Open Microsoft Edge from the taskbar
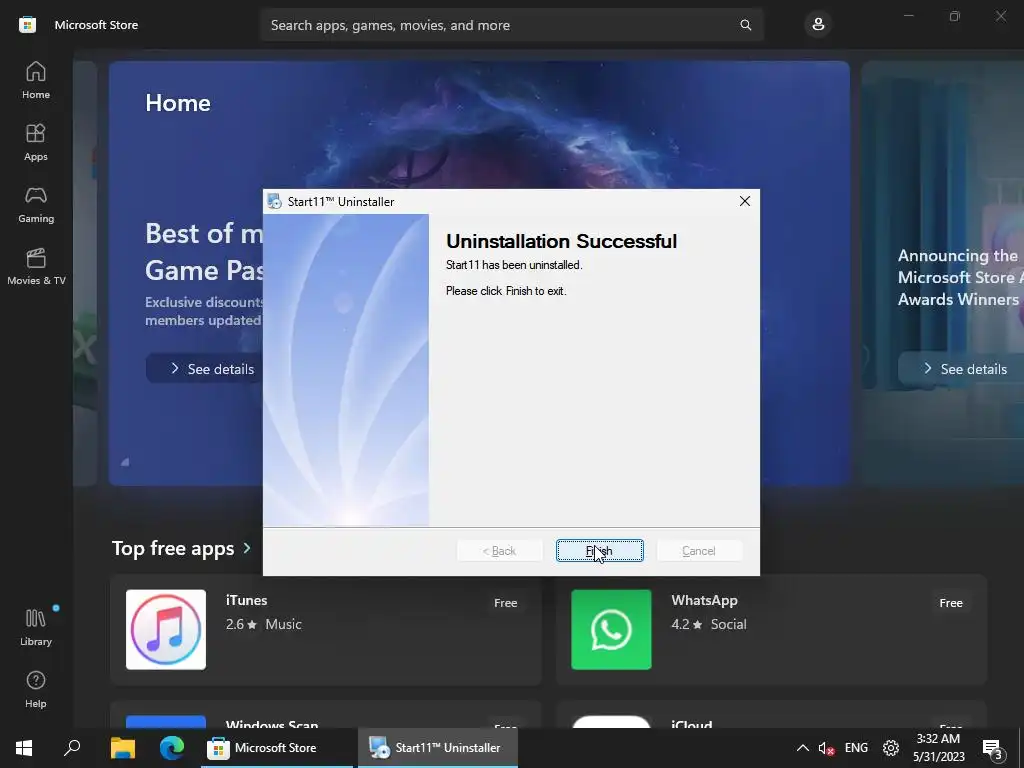Viewport: 1024px width, 768px height. 172,748
